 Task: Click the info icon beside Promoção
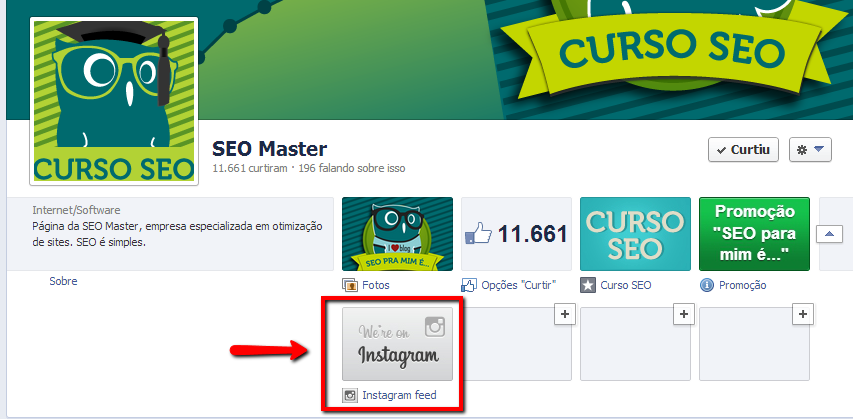click(x=707, y=285)
